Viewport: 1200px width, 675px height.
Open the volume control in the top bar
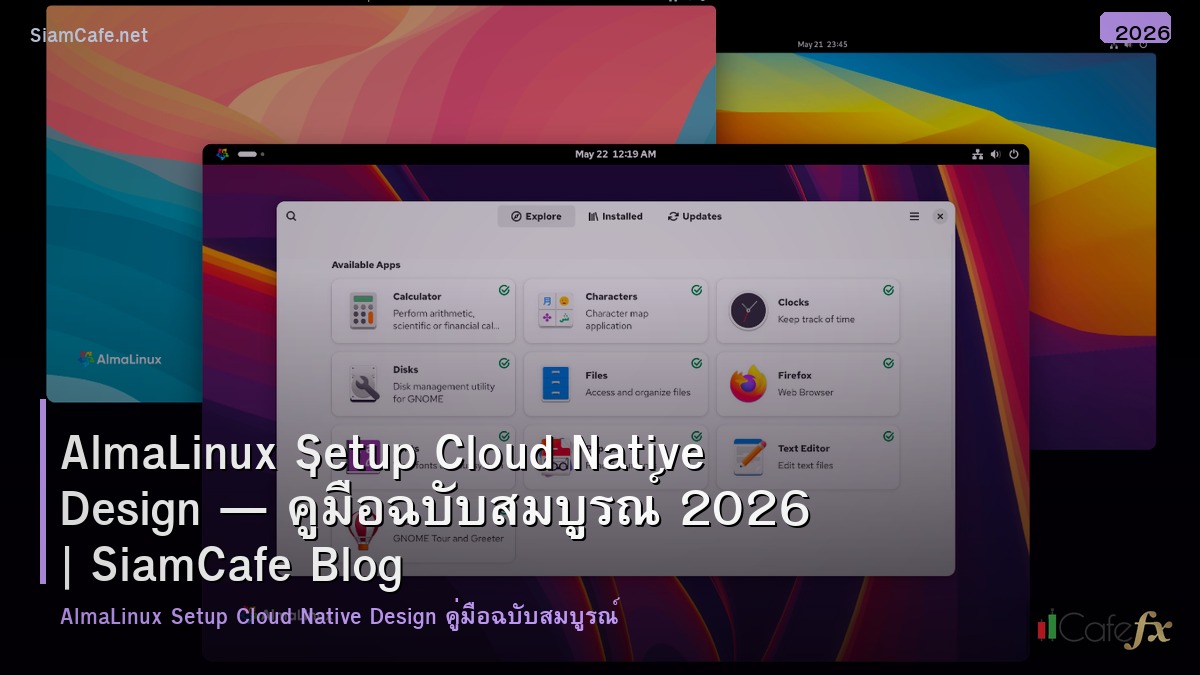tap(995, 154)
